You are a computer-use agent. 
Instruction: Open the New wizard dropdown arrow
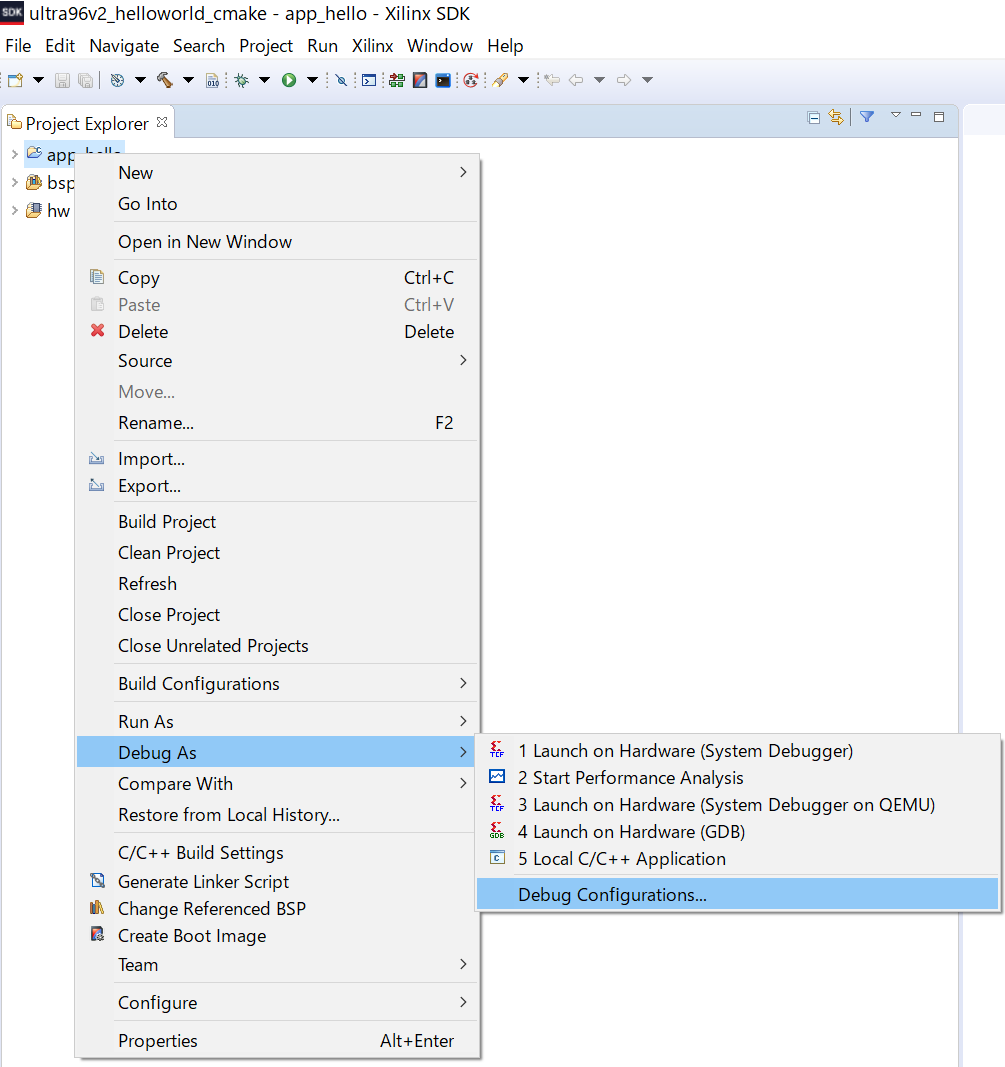39,80
